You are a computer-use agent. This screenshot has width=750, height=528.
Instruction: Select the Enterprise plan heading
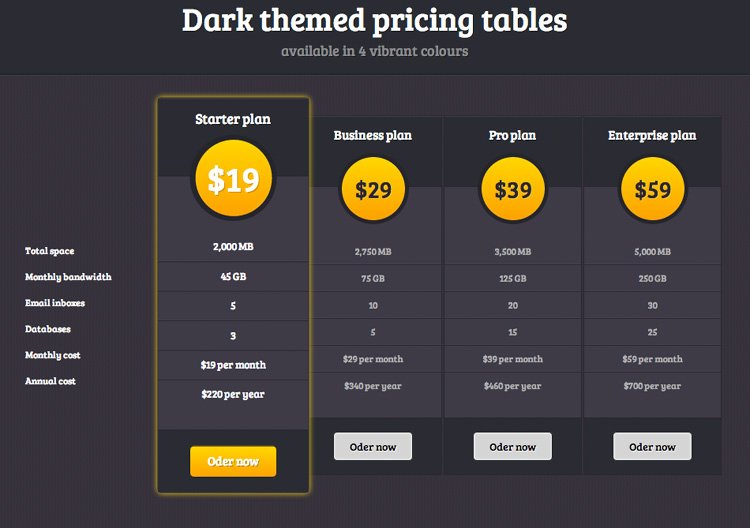(x=652, y=135)
